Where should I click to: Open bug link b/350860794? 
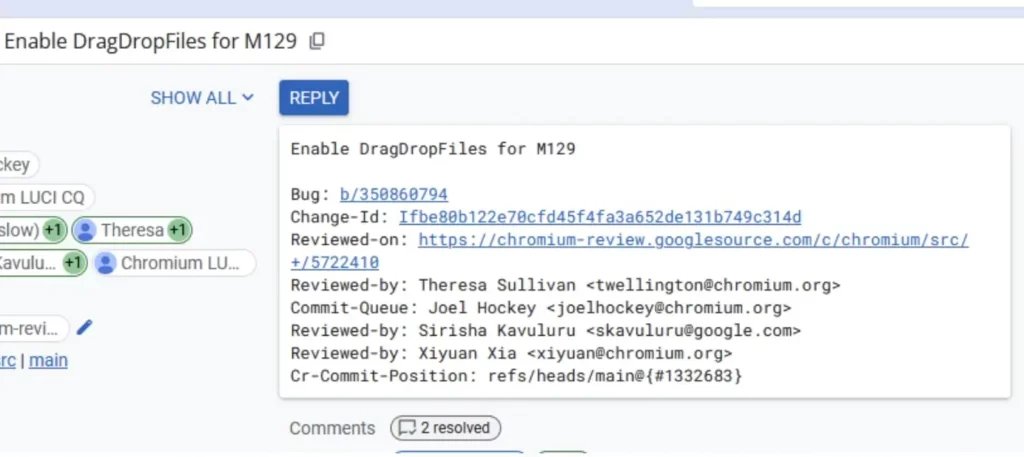pyautogui.click(x=394, y=195)
